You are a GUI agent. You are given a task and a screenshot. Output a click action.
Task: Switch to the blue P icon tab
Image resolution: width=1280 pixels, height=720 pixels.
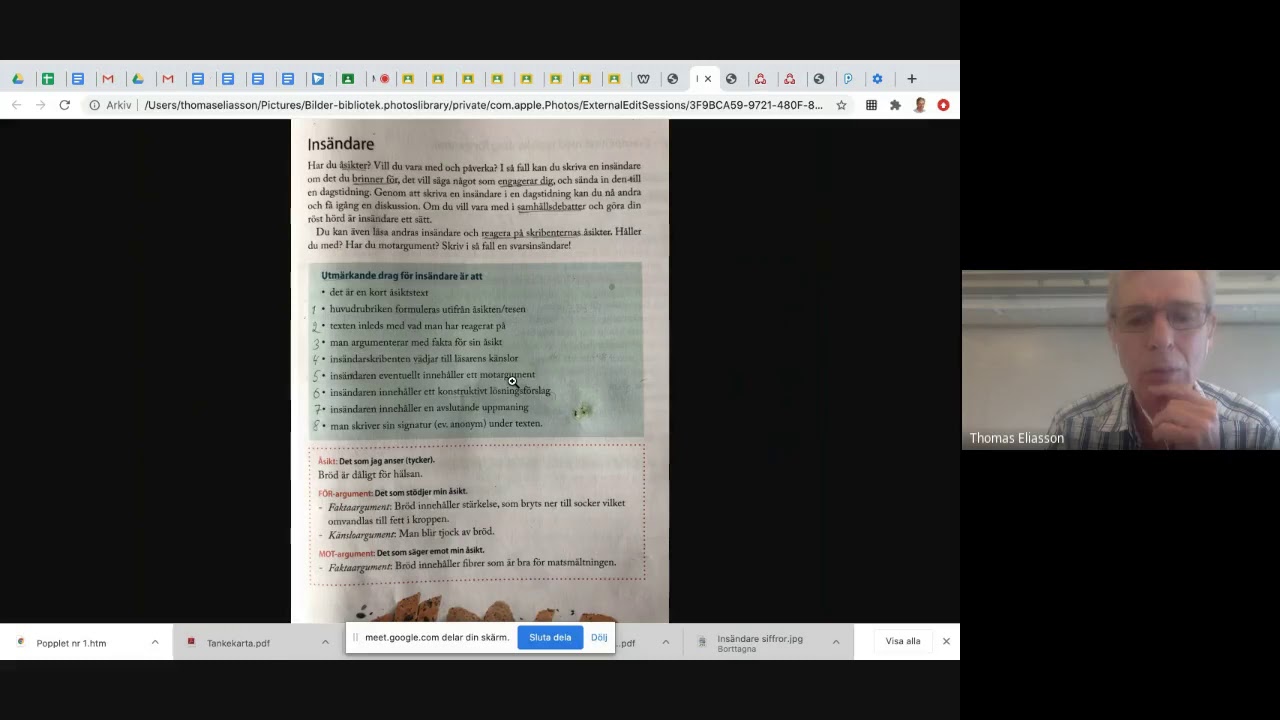pos(848,79)
